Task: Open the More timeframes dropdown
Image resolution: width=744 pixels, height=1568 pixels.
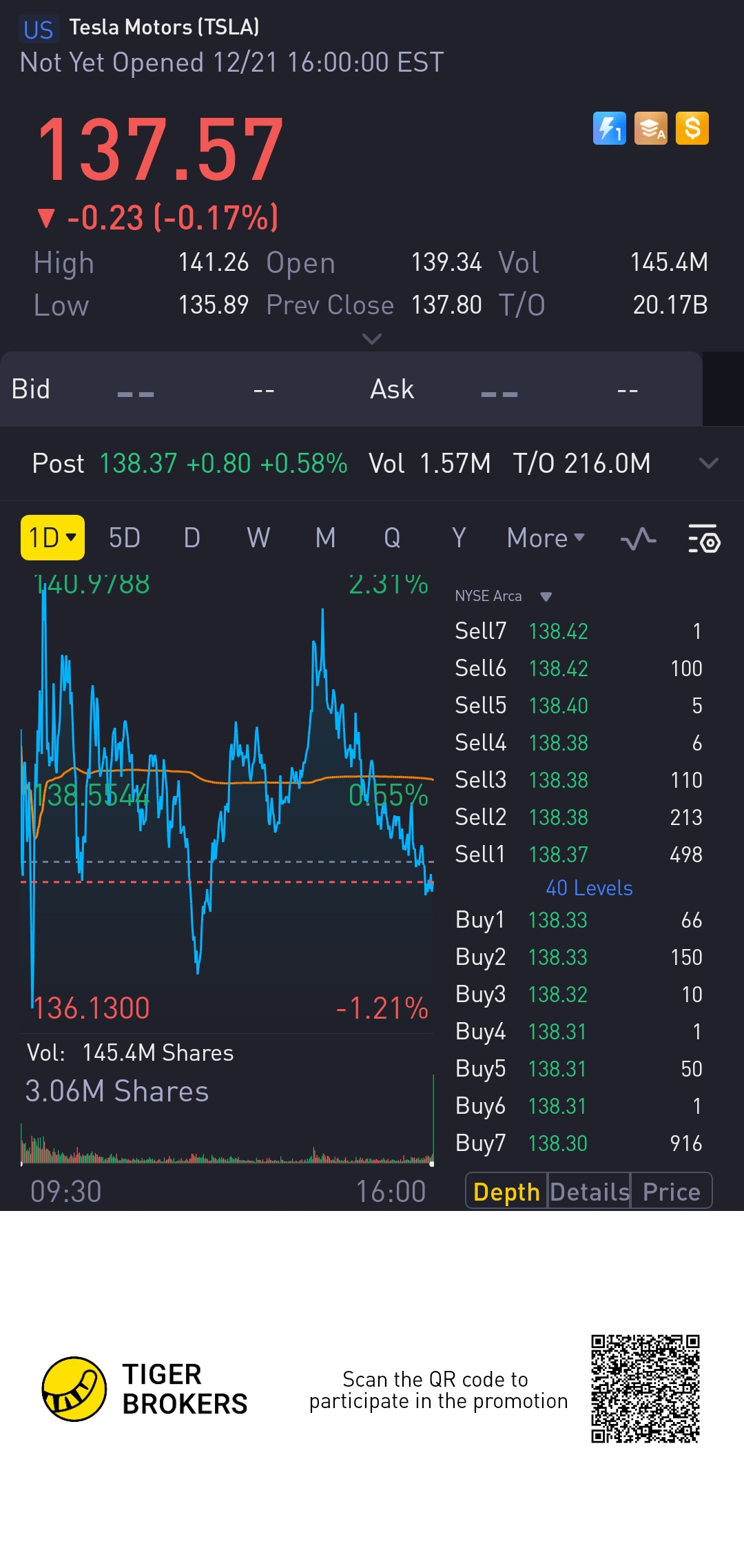Action: [x=546, y=538]
